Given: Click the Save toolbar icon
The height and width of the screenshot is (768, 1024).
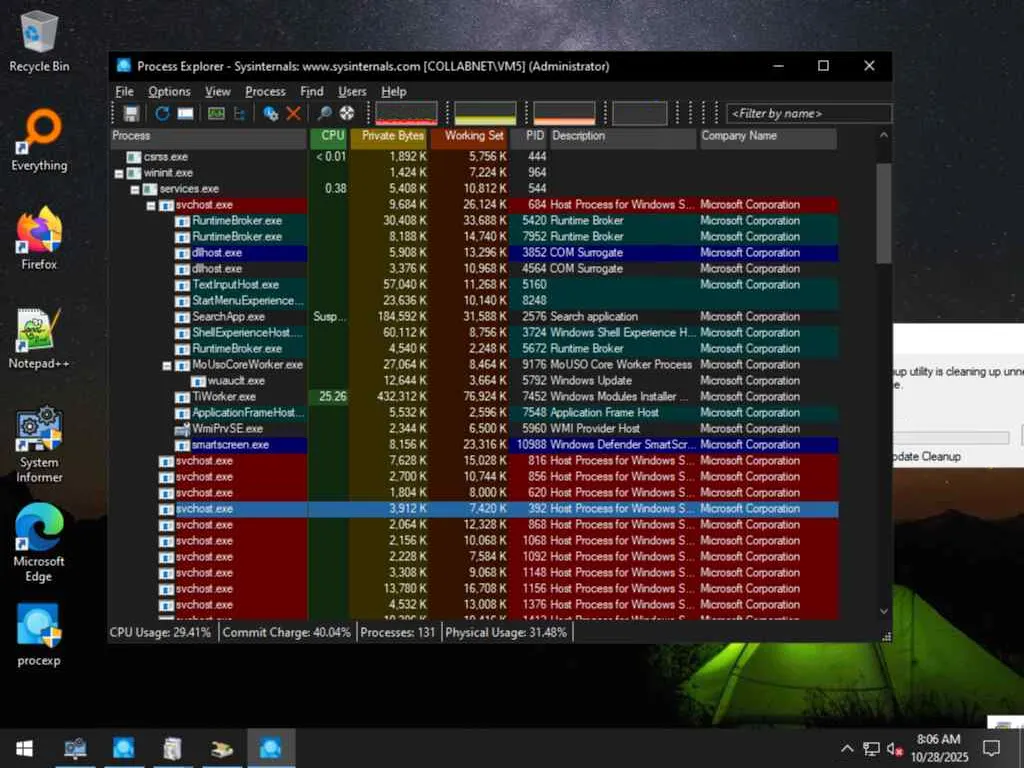Looking at the screenshot, I should pos(131,114).
